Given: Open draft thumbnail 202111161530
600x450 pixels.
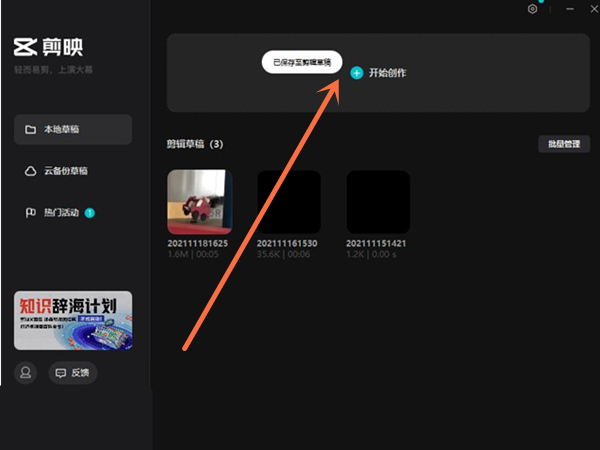Looking at the screenshot, I should [x=288, y=202].
